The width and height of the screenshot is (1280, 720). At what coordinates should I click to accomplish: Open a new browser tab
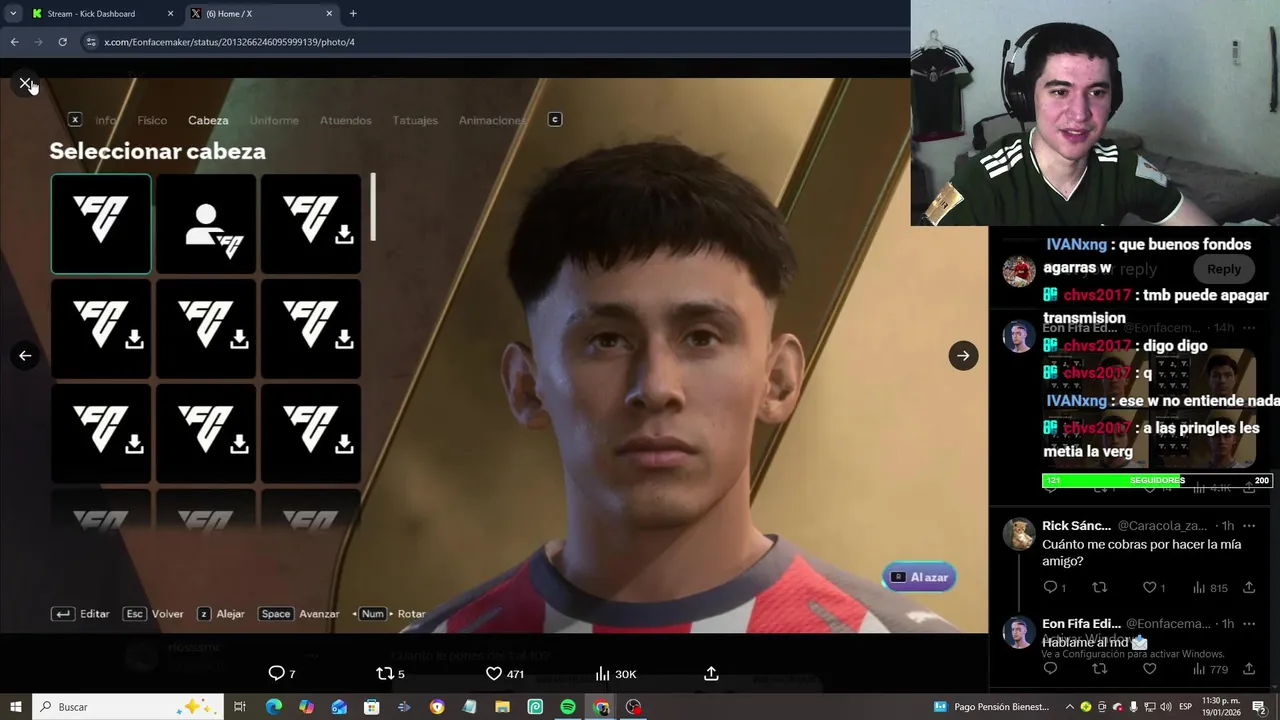tap(353, 14)
